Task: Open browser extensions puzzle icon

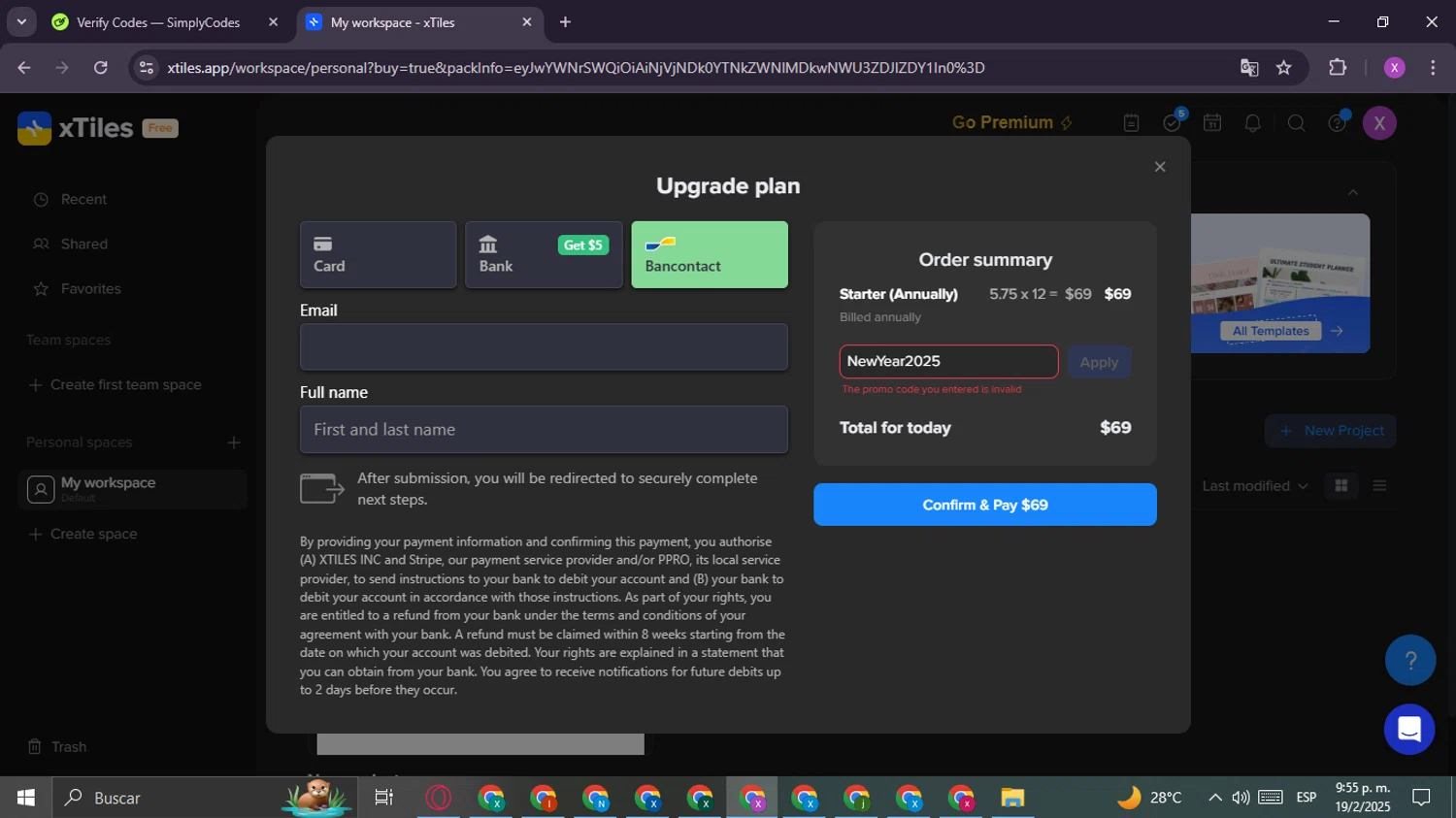Action: pos(1338,67)
